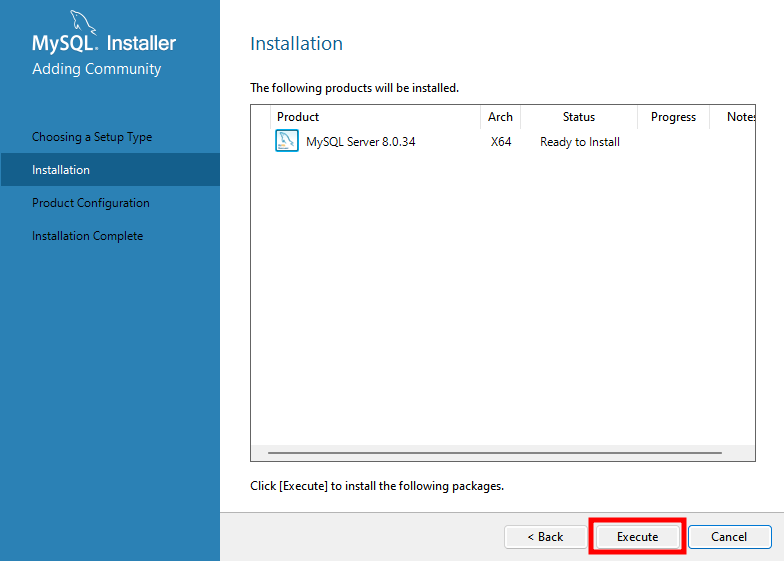Open the Product Configuration step
The width and height of the screenshot is (784, 561).
click(90, 202)
